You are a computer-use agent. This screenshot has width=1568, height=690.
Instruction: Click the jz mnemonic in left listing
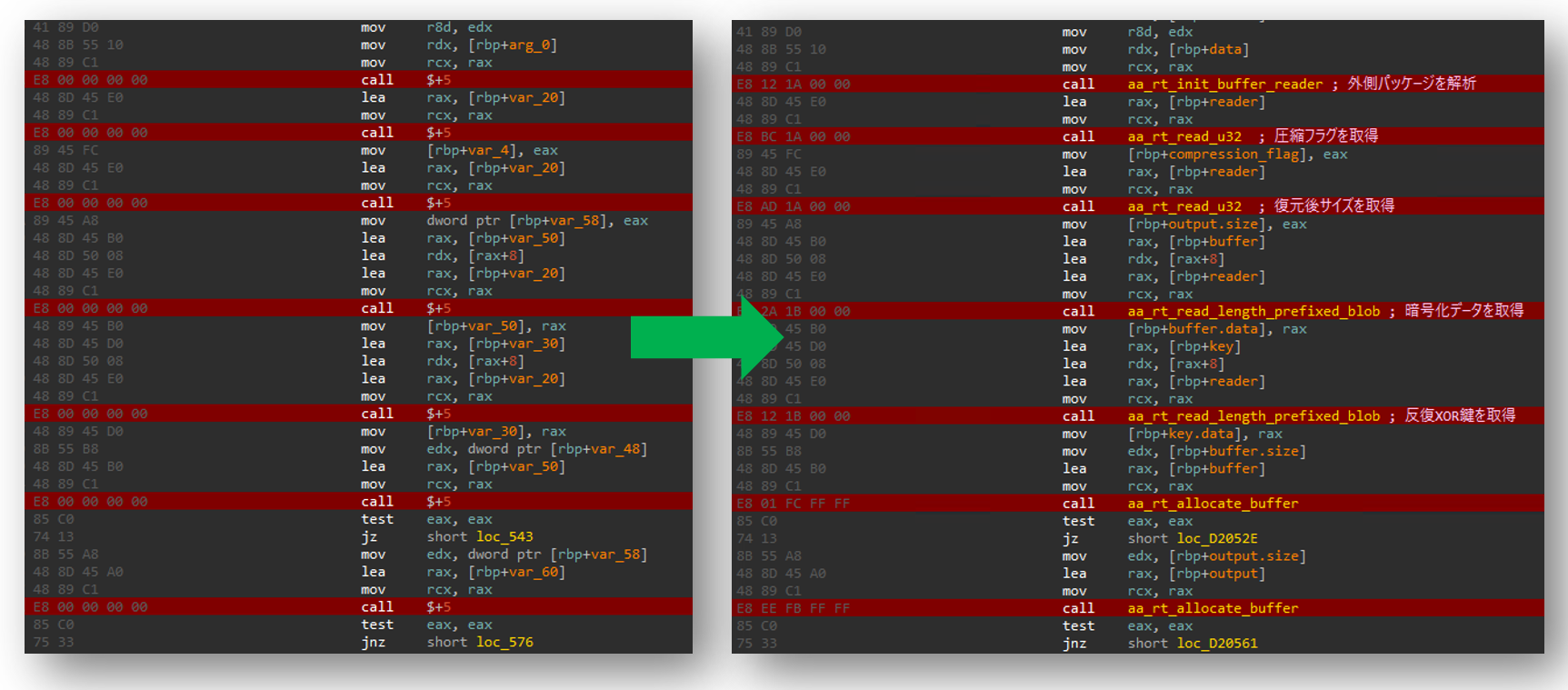369,537
